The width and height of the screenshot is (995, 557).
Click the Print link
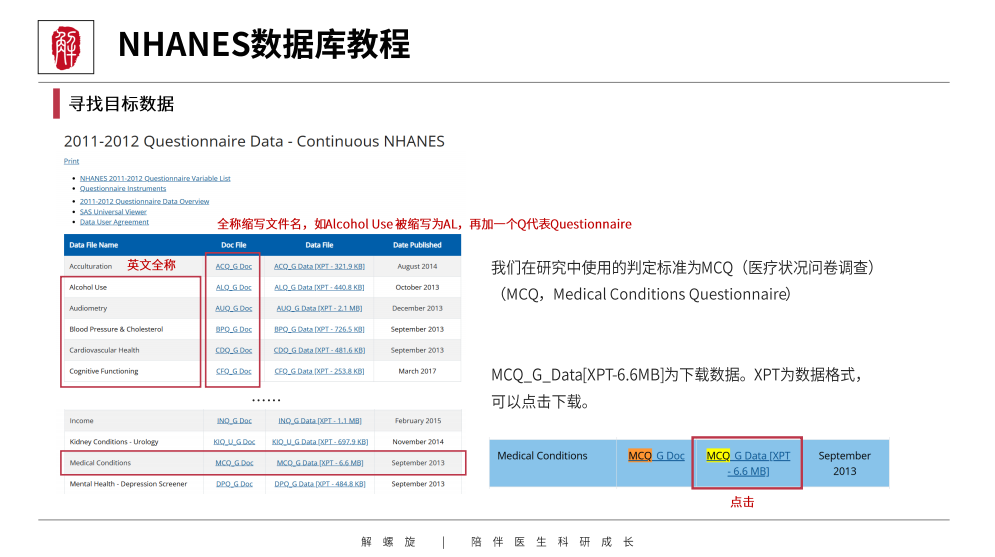(71, 161)
